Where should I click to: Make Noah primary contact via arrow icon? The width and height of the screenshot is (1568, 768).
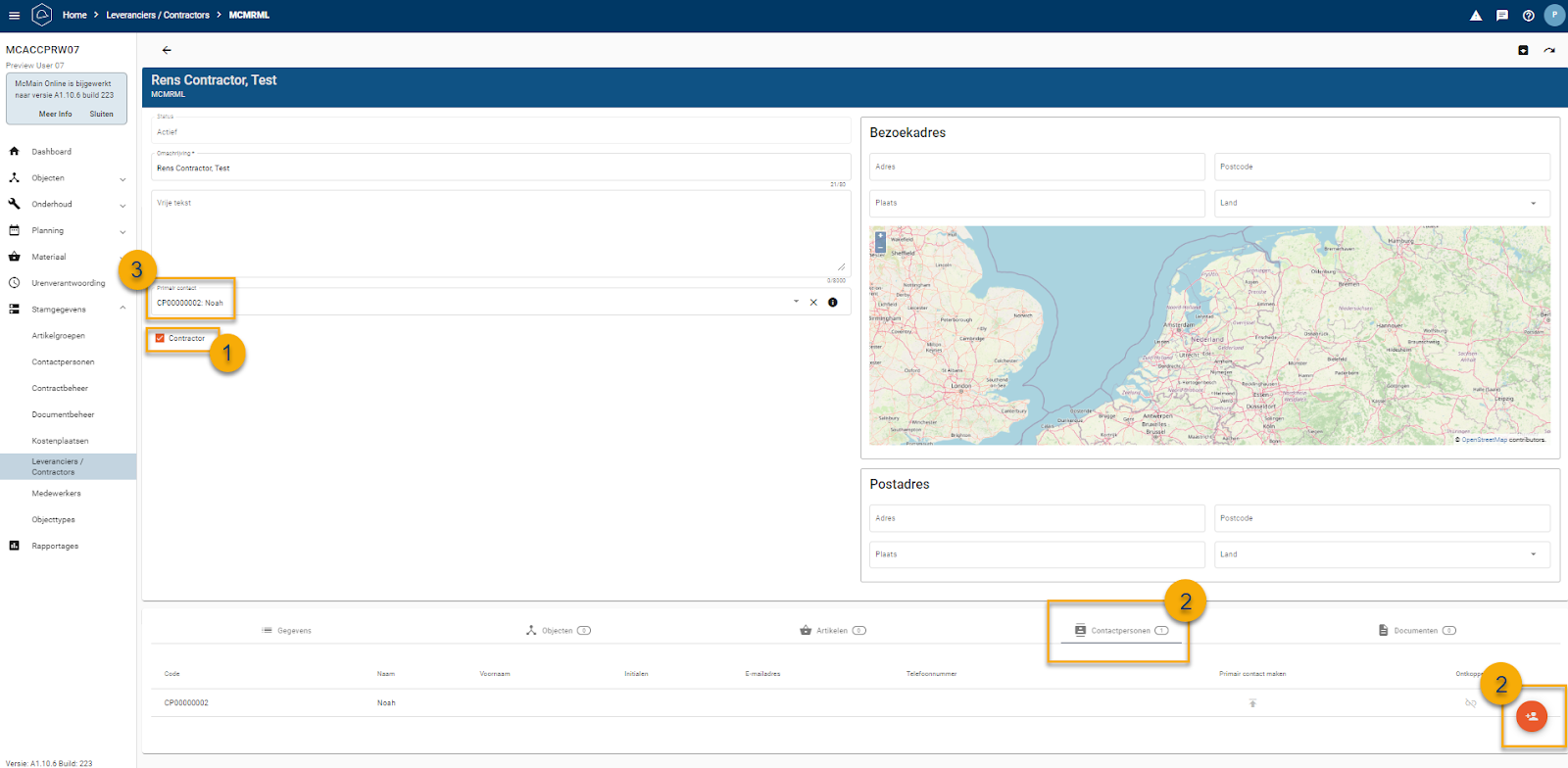point(1252,703)
